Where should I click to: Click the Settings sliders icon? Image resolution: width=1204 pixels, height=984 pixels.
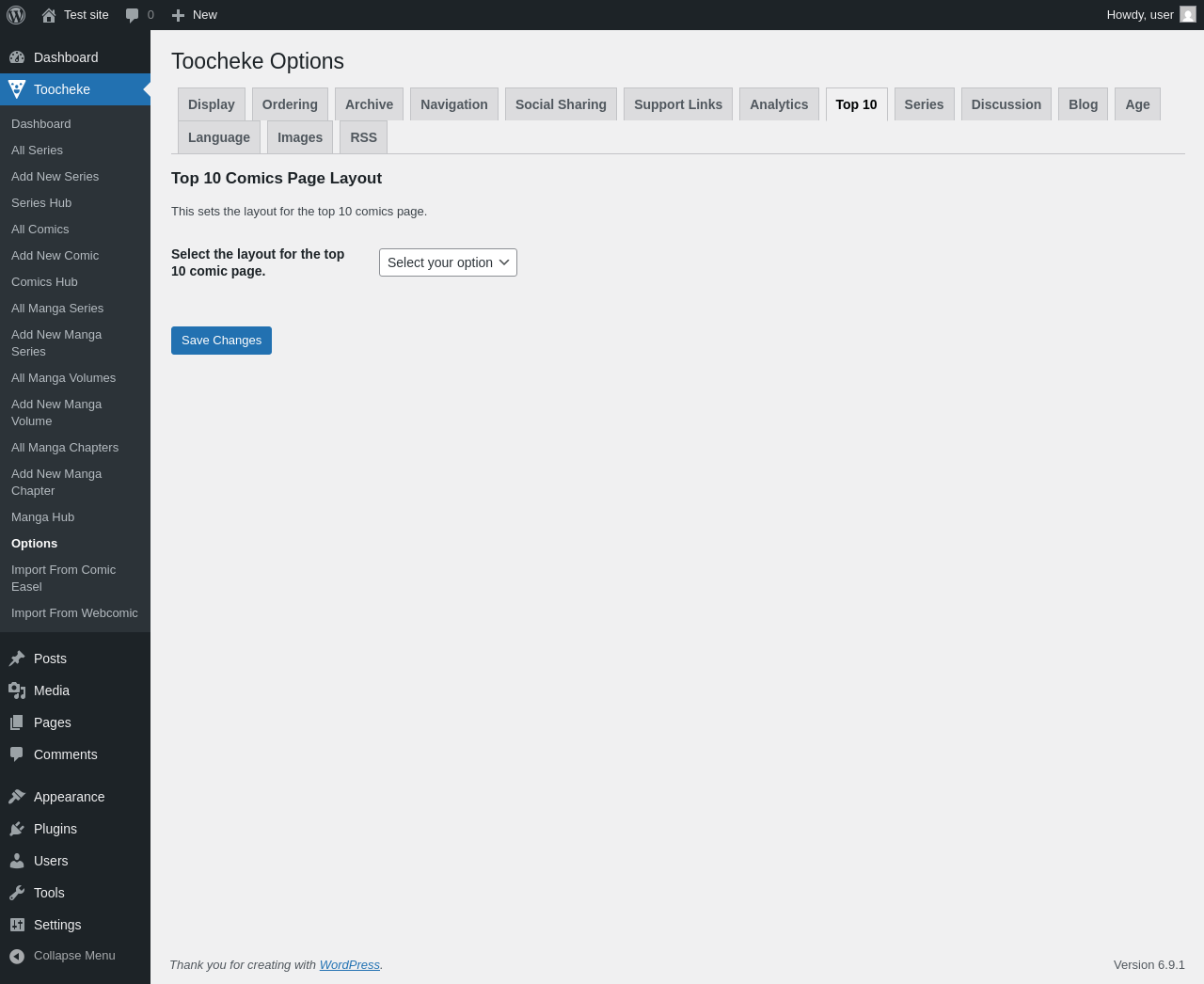[17, 925]
